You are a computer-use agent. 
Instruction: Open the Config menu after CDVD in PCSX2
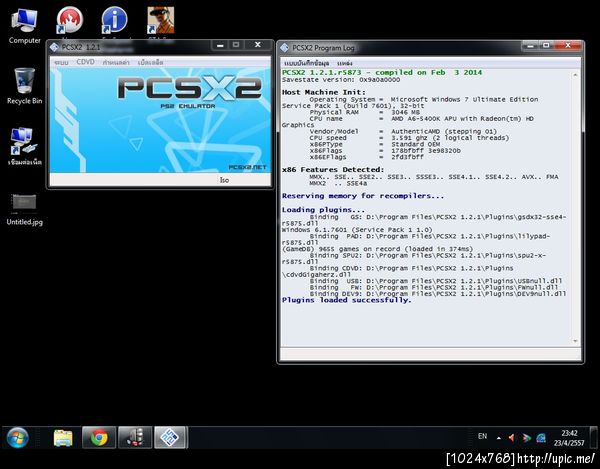pyautogui.click(x=116, y=62)
